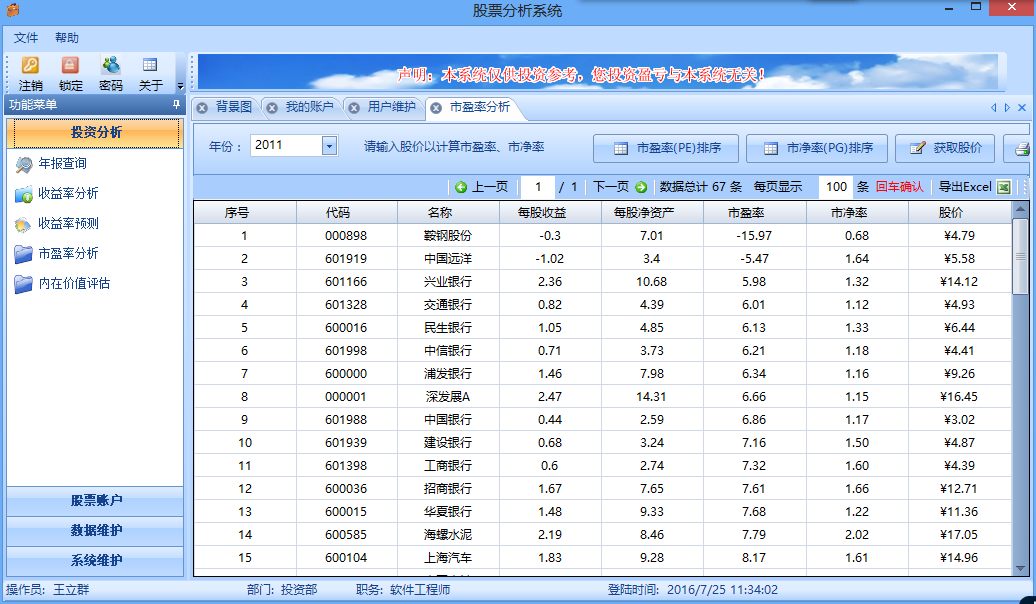The width and height of the screenshot is (1036, 604).
Task: Click table scrollbar up arrow
Action: 1020,209
